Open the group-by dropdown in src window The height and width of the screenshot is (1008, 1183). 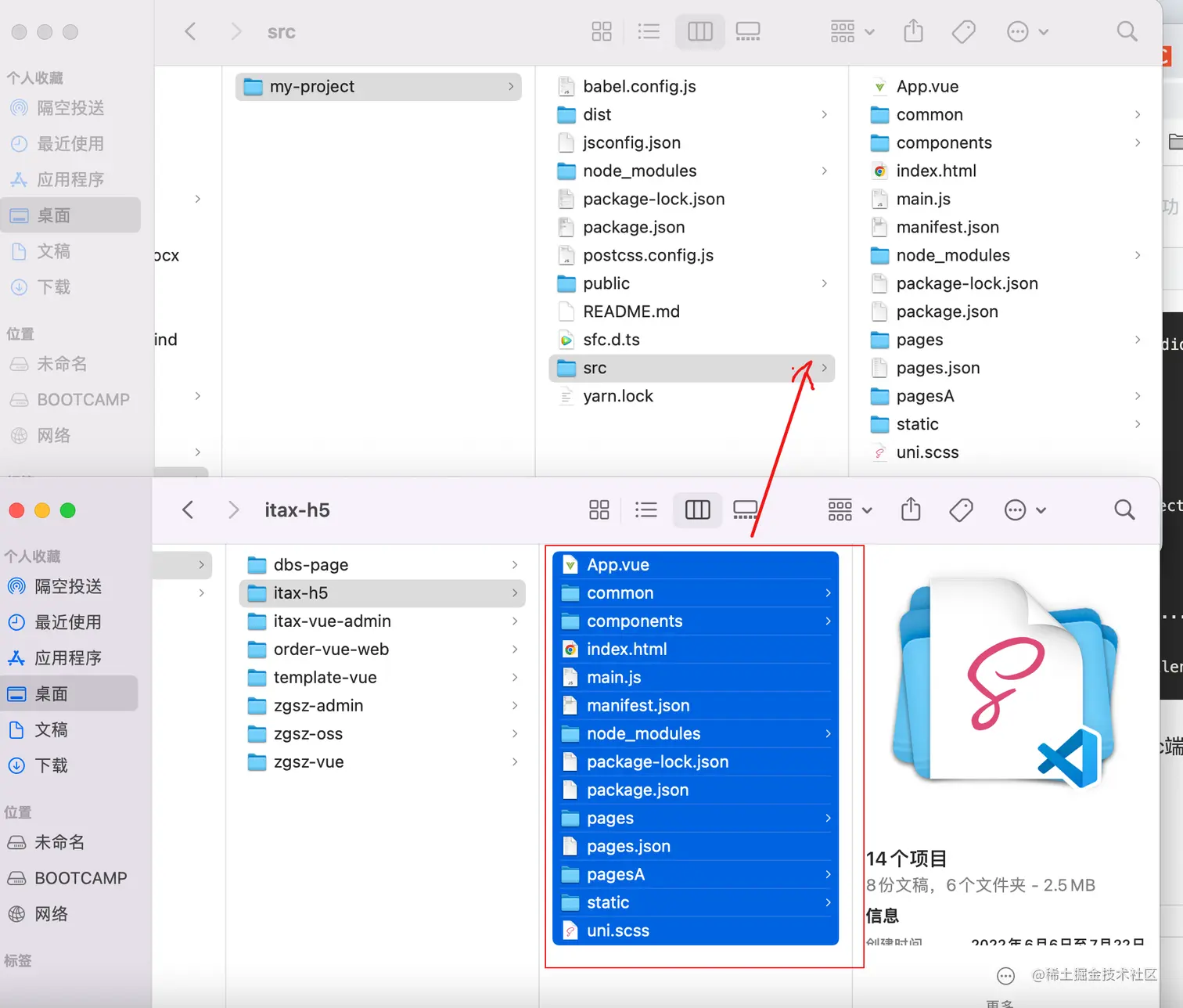pyautogui.click(x=852, y=31)
